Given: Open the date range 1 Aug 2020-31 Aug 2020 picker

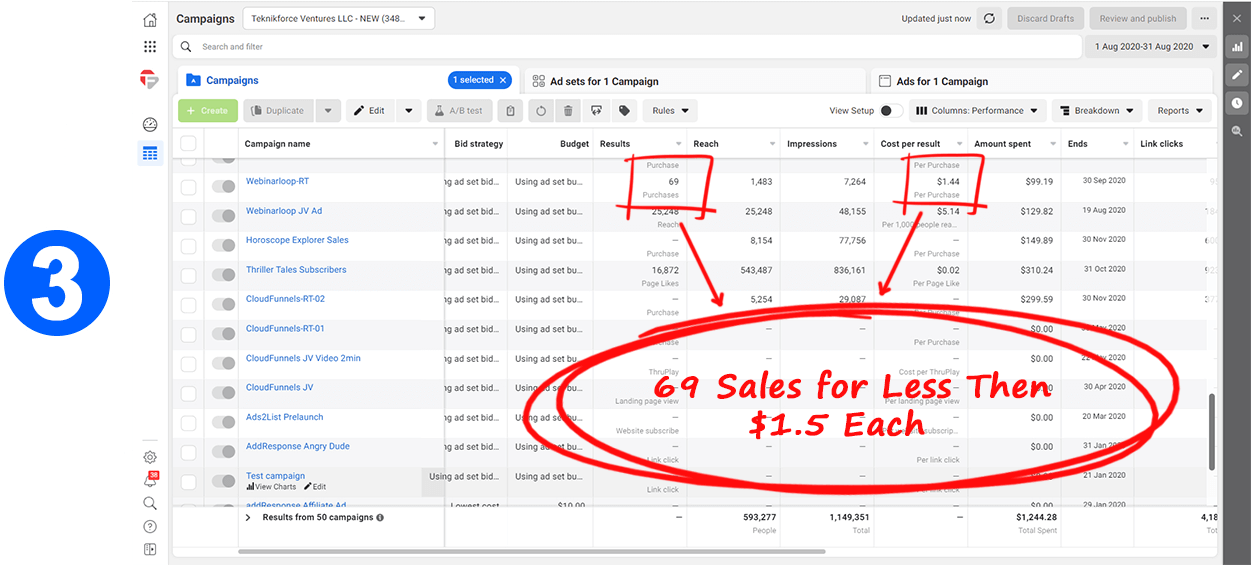Looking at the screenshot, I should tap(1150, 47).
